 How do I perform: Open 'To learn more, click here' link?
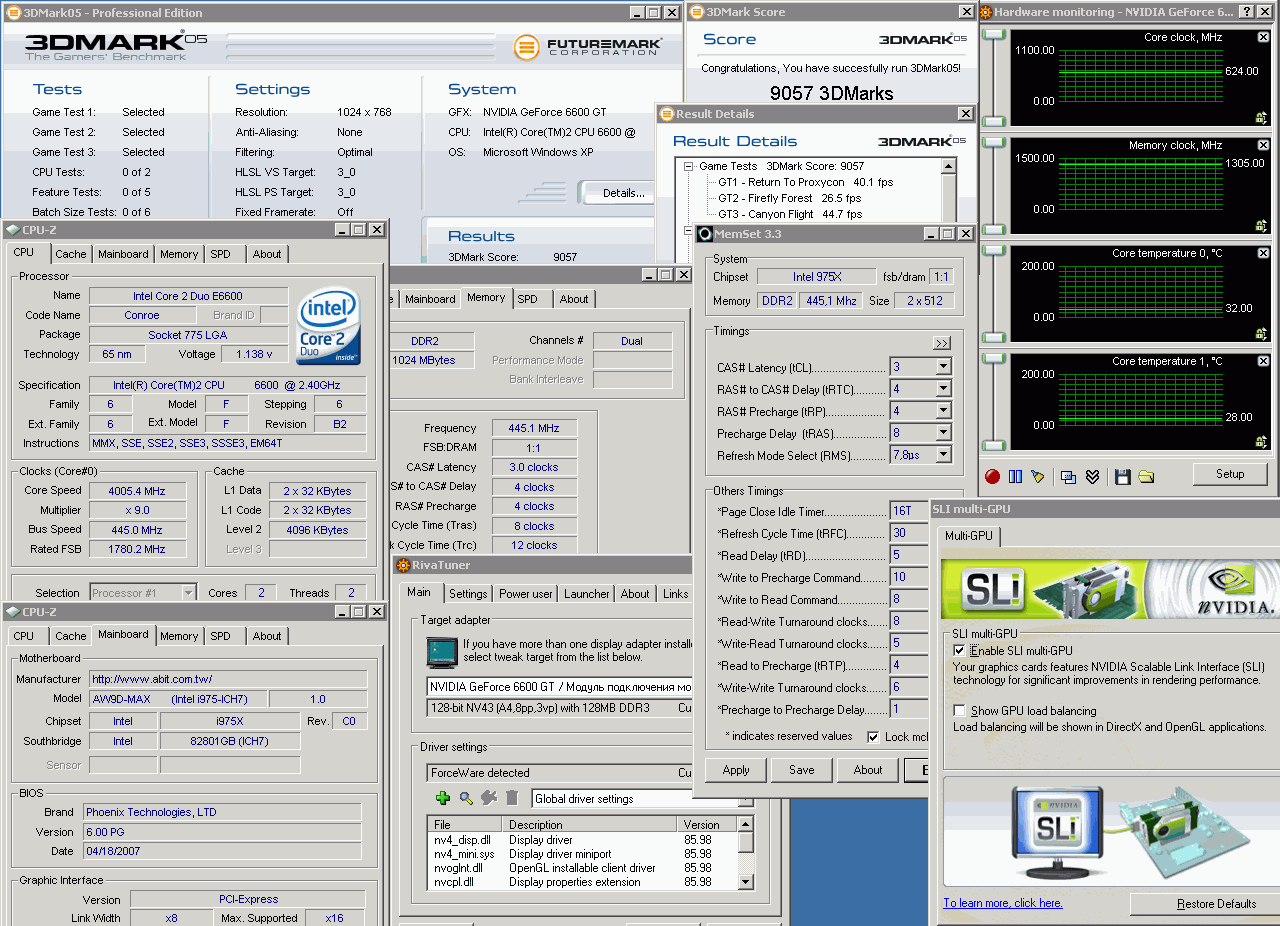pos(1003,903)
